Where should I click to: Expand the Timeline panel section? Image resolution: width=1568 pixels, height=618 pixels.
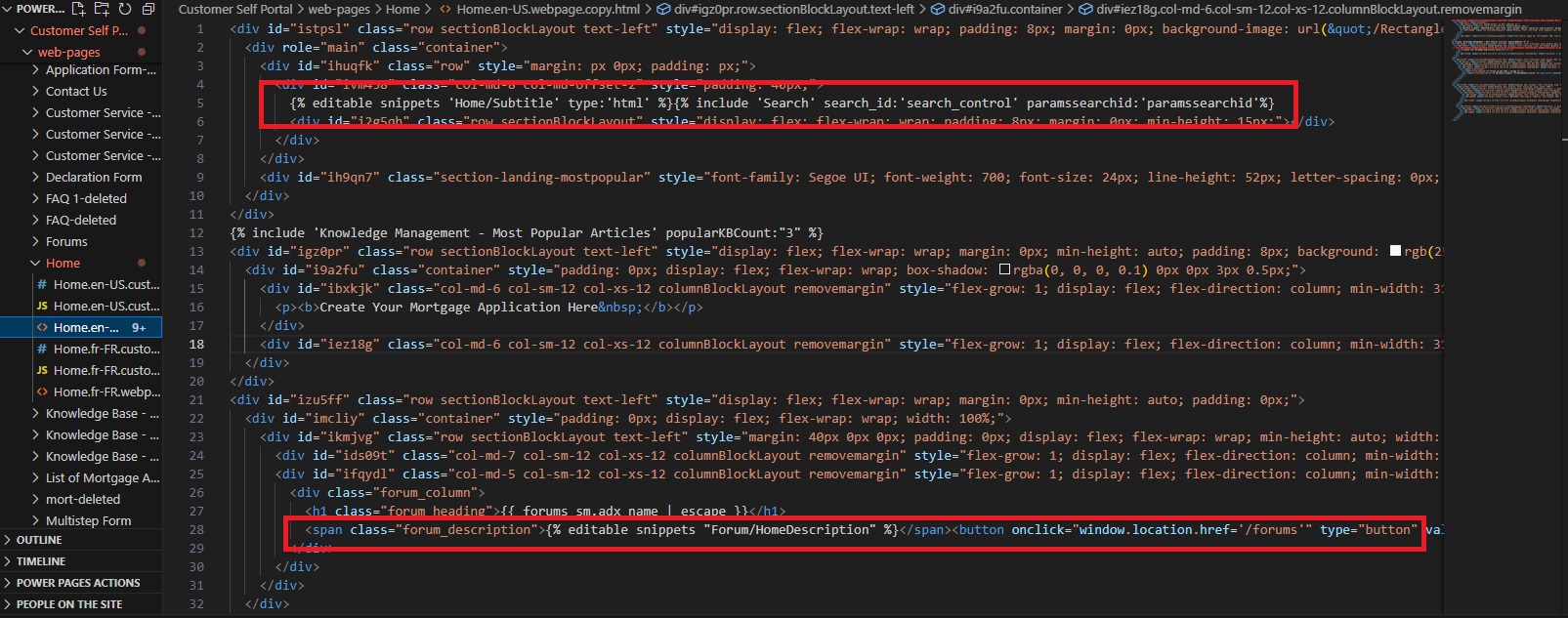(x=41, y=561)
